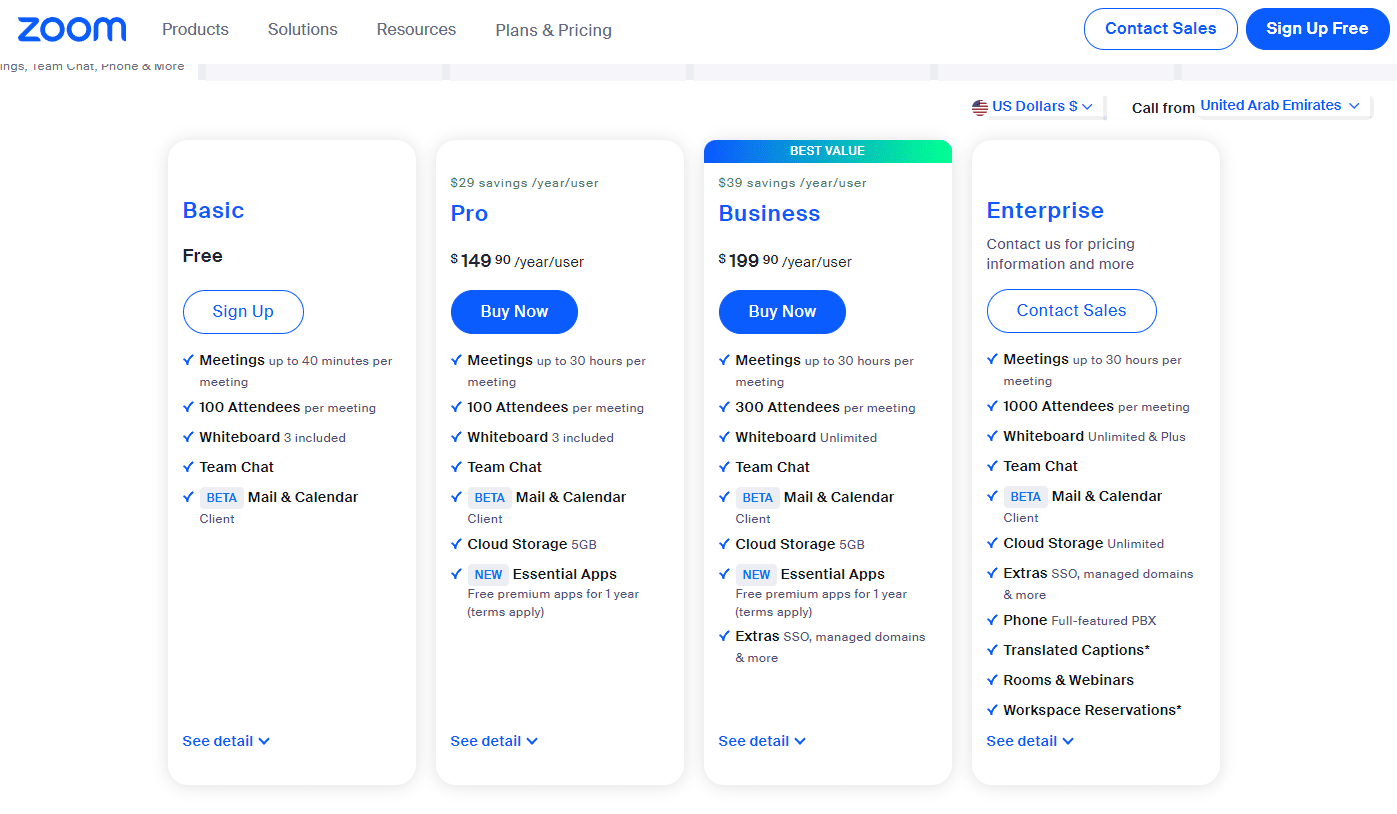Go to Plans & Pricing

554,30
